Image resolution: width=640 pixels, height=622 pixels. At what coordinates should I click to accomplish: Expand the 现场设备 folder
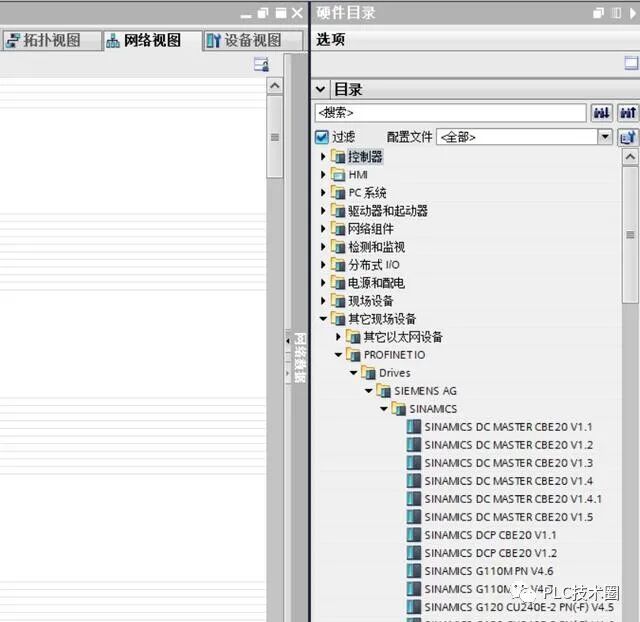(323, 301)
